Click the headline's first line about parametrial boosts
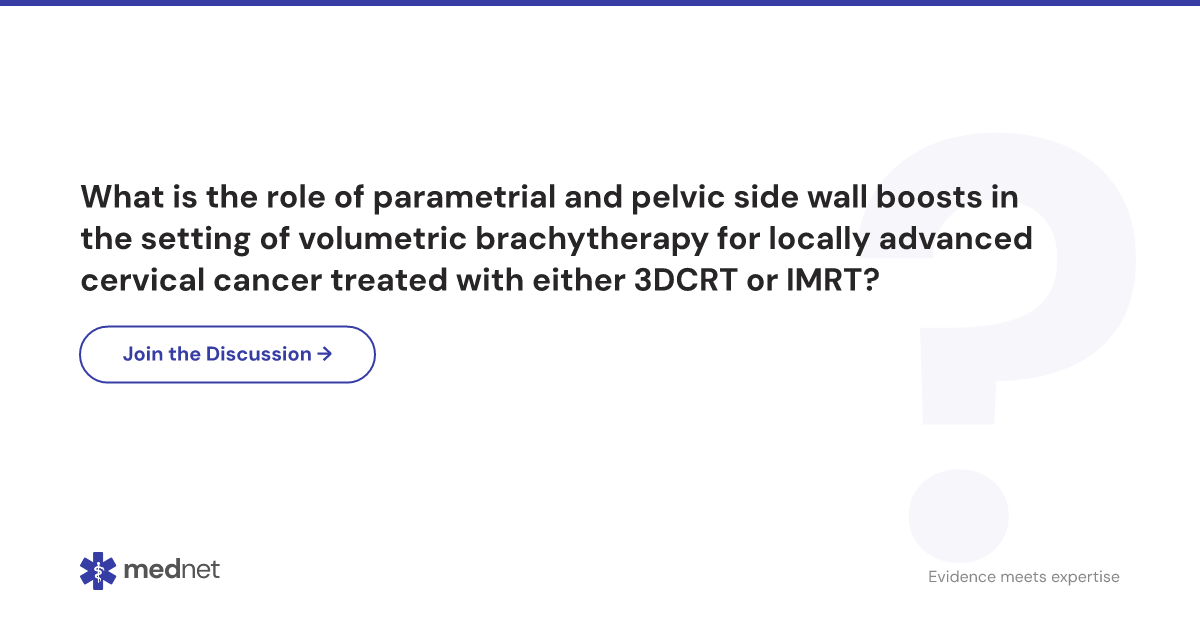1200x630 pixels. [x=550, y=197]
